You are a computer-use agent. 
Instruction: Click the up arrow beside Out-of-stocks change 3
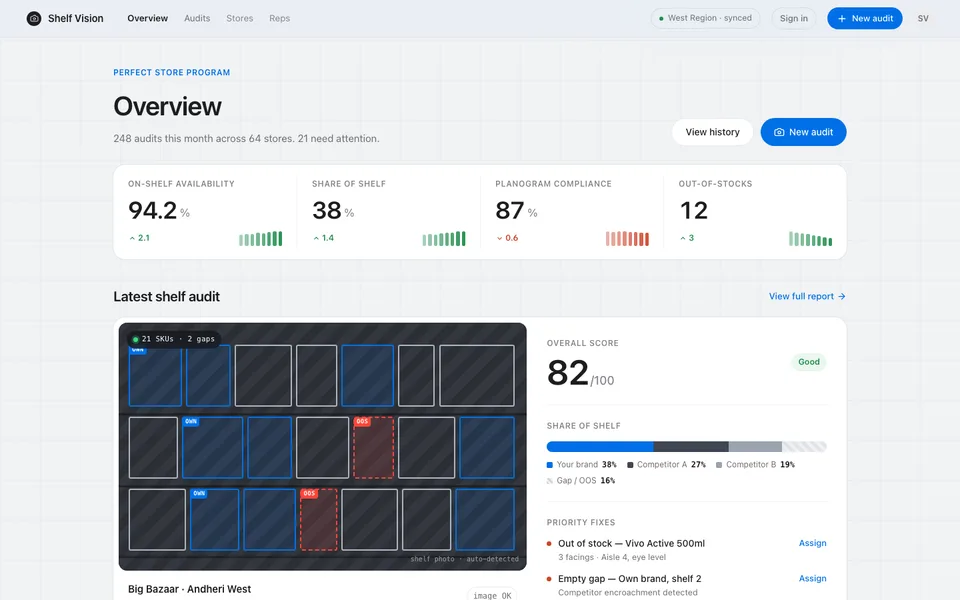coord(683,238)
